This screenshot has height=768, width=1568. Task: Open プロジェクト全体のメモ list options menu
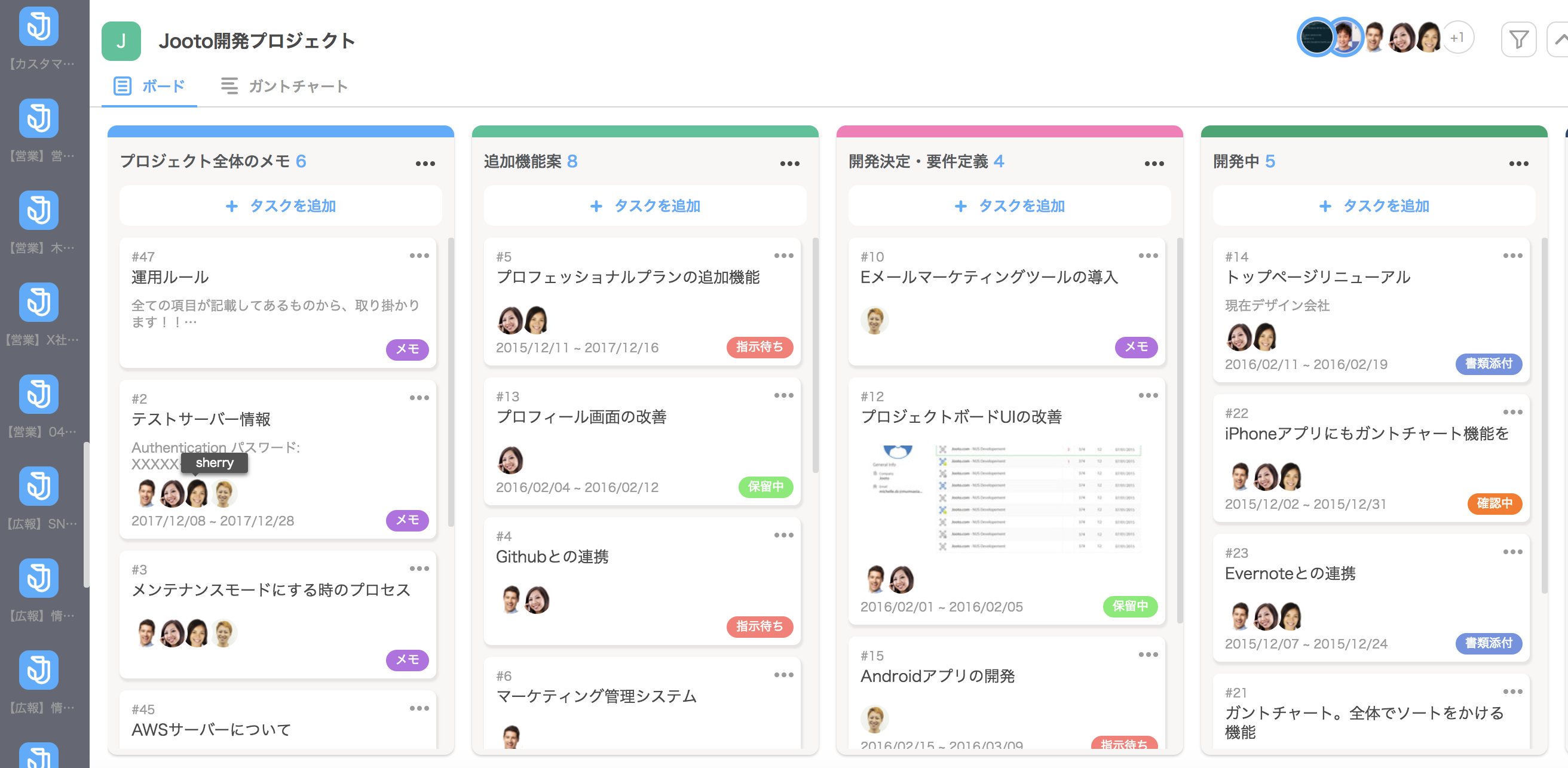[425, 163]
